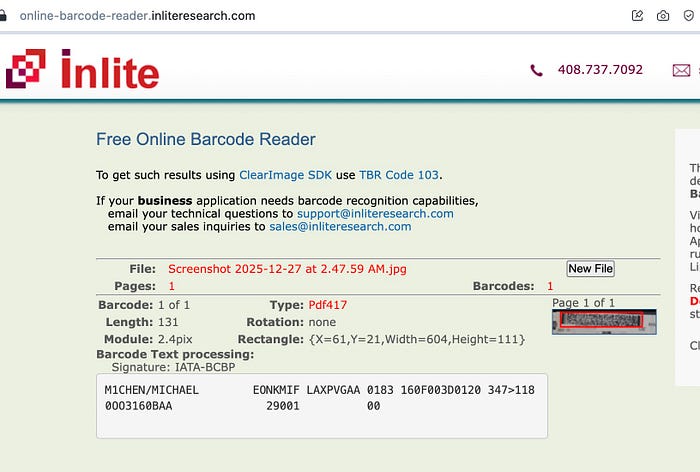The height and width of the screenshot is (472, 700).
Task: Click the file name Screenshot 2025-12-27 at 2.47.59 AM.jpg
Action: 287,269
